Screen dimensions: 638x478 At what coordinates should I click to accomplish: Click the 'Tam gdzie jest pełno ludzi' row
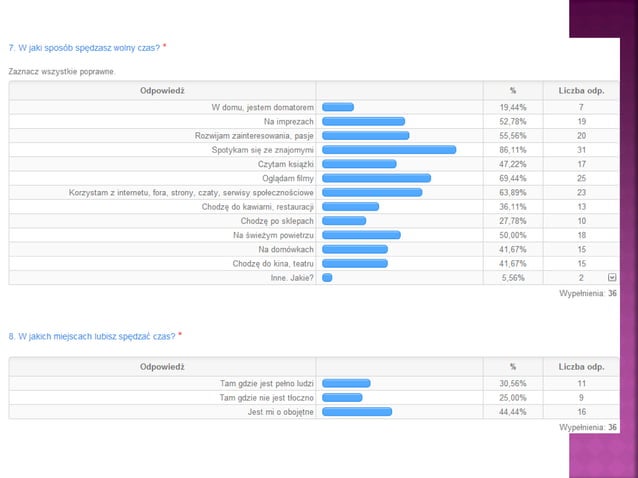pyautogui.click(x=314, y=384)
